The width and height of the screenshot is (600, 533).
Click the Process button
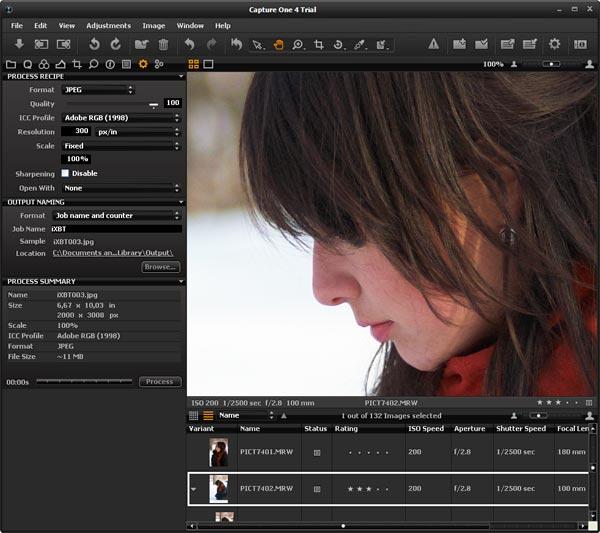160,381
